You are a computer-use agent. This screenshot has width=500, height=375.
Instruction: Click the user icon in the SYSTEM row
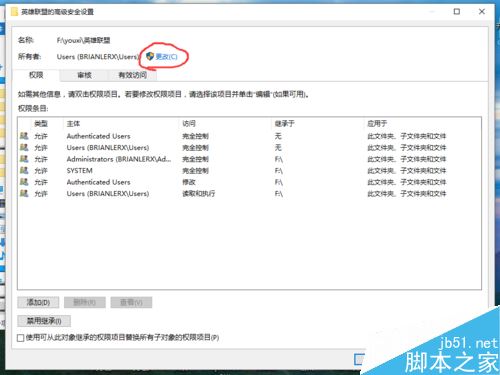24,170
